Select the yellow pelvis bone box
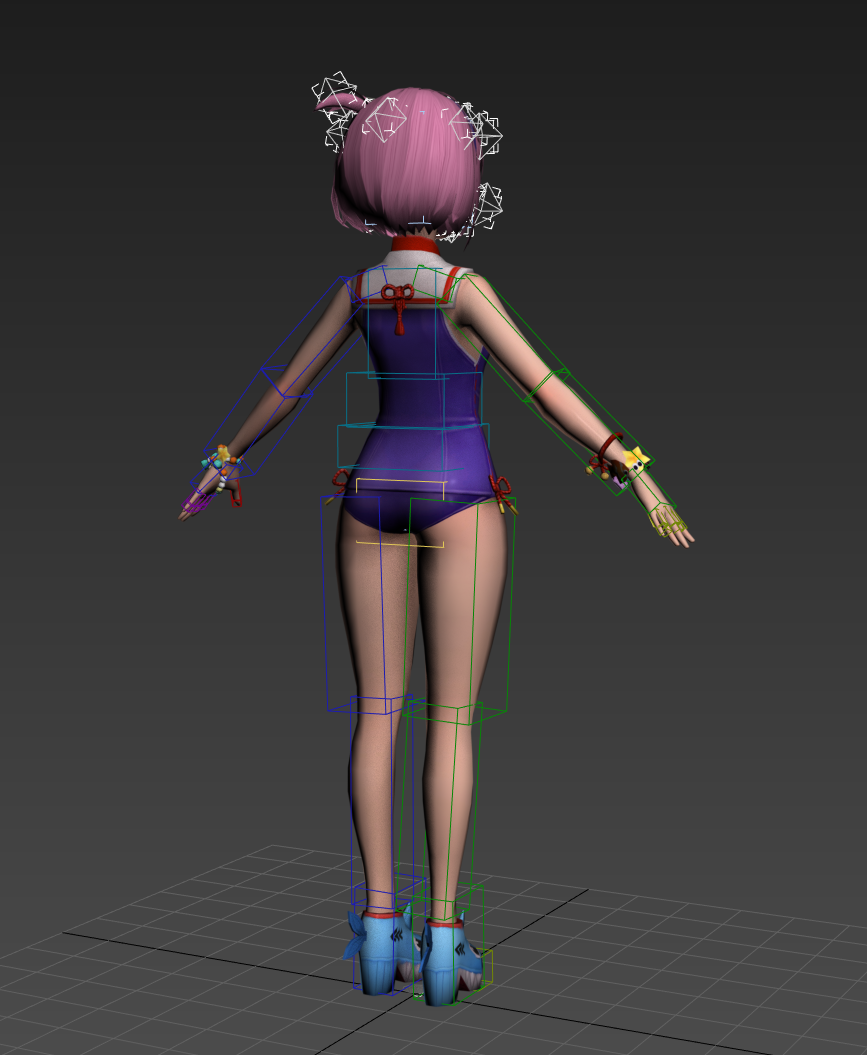Screen dimensions: 867x1055 pyautogui.click(x=400, y=512)
